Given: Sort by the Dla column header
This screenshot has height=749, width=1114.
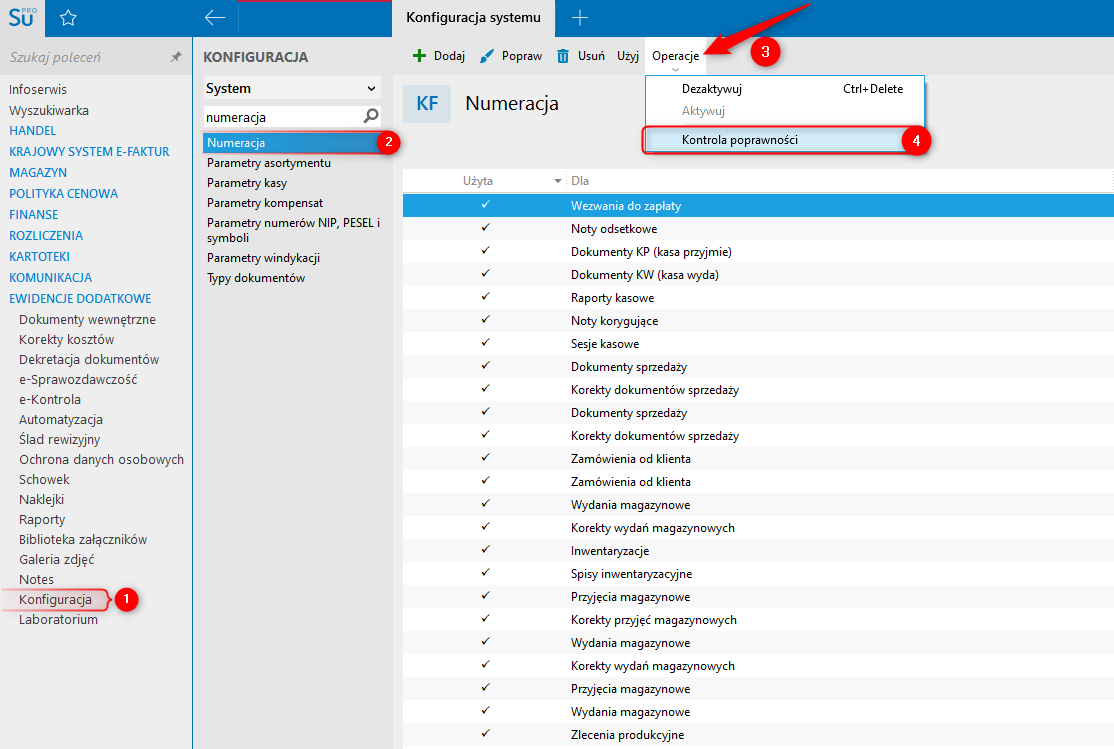Looking at the screenshot, I should pos(580,181).
